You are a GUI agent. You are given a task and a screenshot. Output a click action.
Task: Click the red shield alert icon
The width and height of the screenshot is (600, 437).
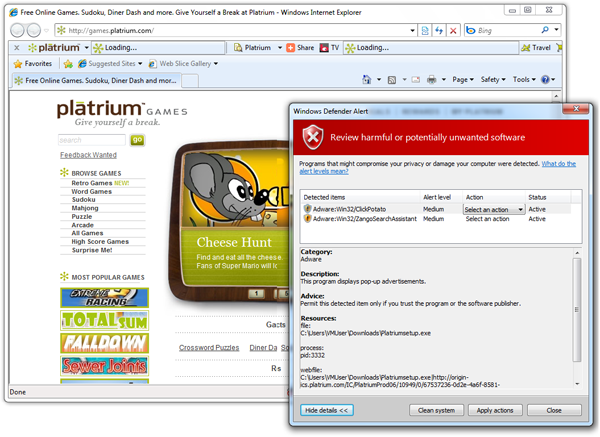coord(313,137)
